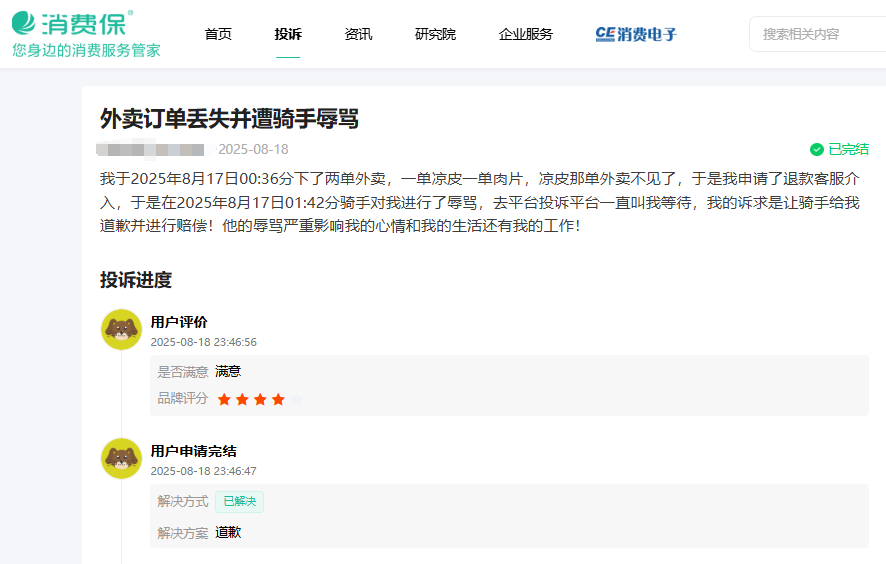The width and height of the screenshot is (886, 564).
Task: Open the 研究院 menu item
Action: [435, 34]
